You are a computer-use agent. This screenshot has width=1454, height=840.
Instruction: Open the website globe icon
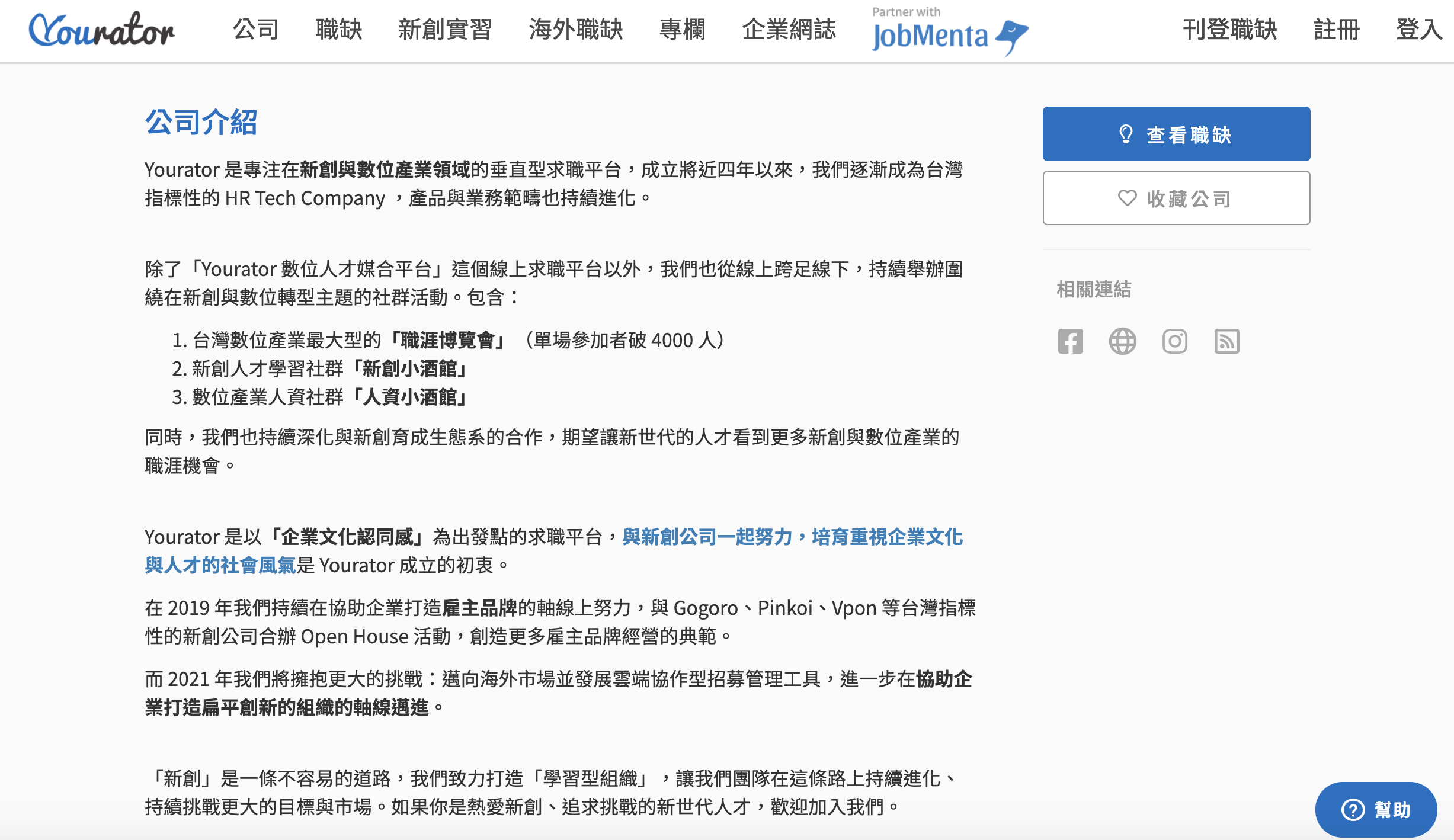1122,341
